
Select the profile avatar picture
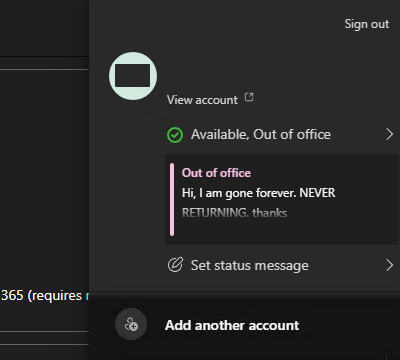tap(133, 76)
